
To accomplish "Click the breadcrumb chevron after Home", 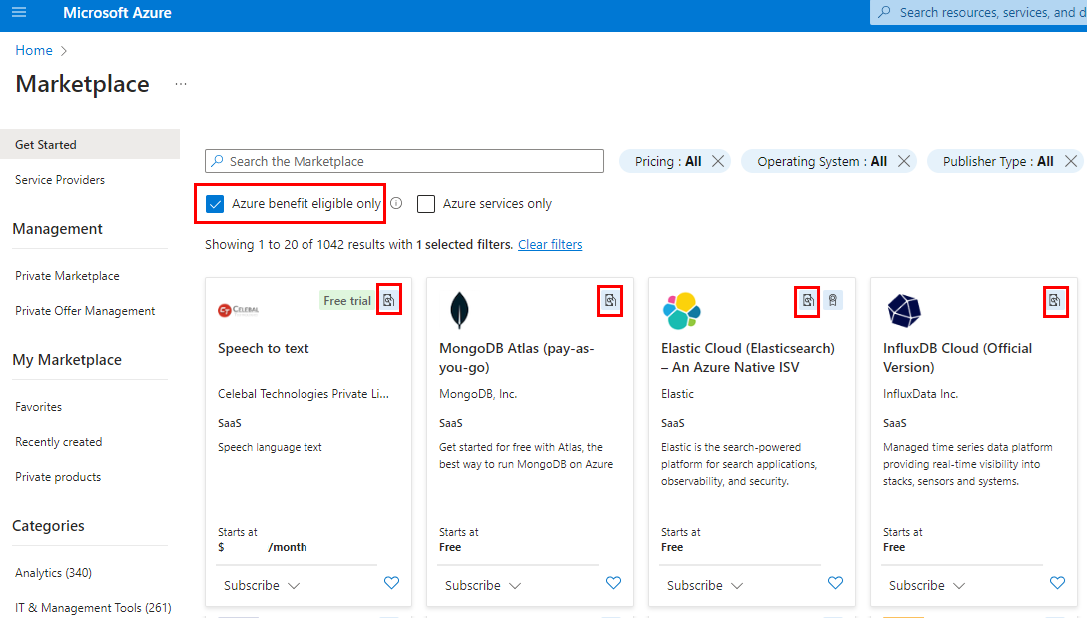I will [64, 51].
